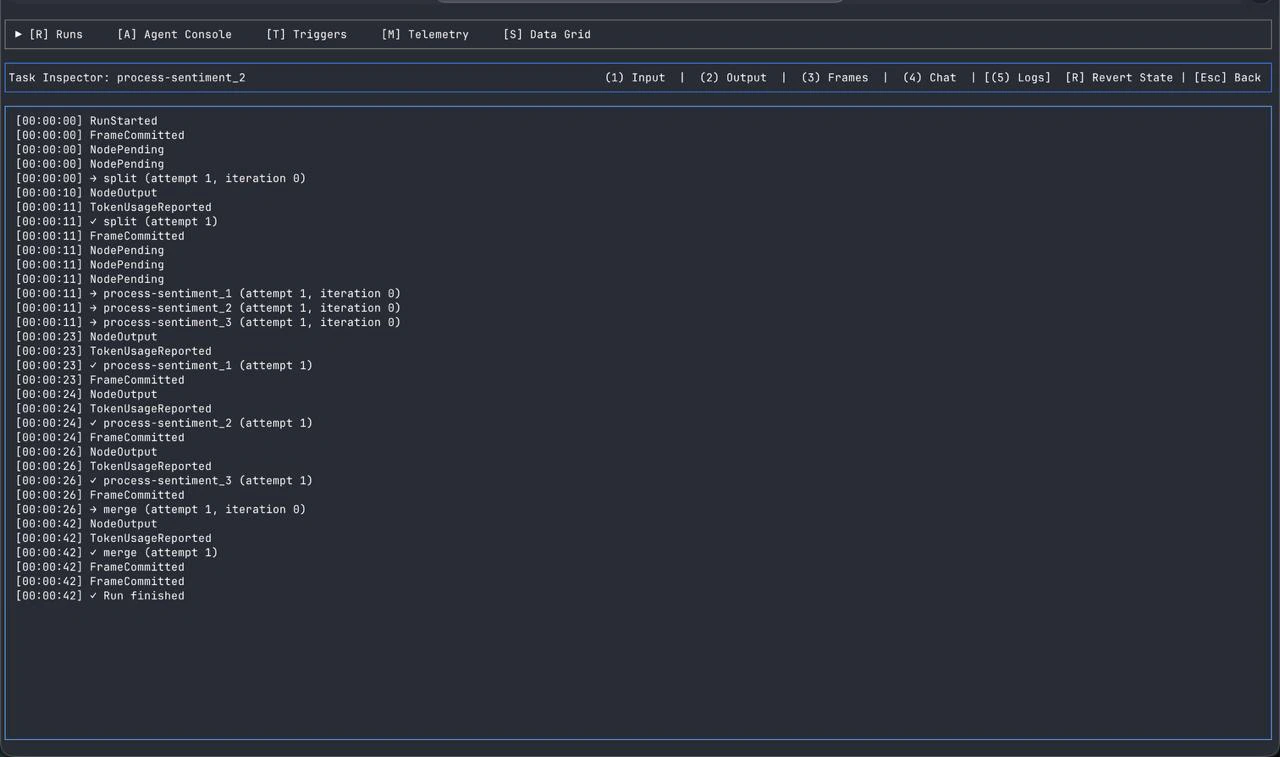Click the completed process-sentiment_1 (attempt 1) line
This screenshot has height=757, width=1280.
point(164,365)
